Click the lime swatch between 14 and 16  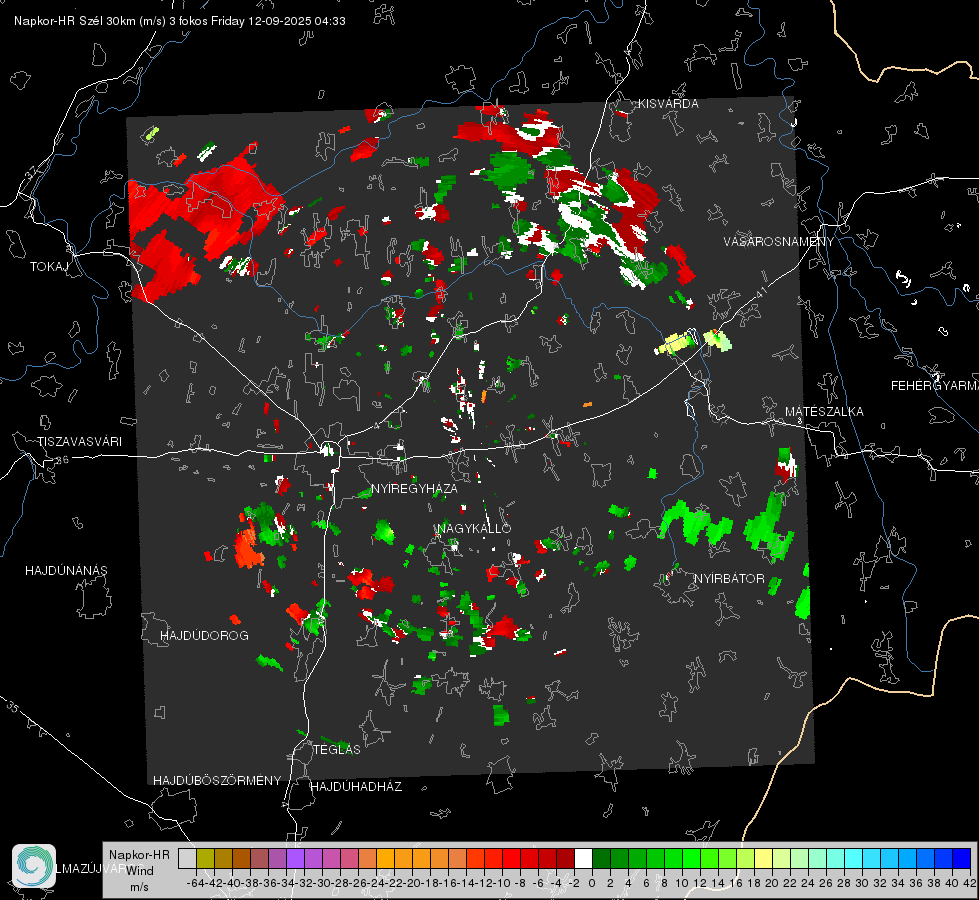727,858
